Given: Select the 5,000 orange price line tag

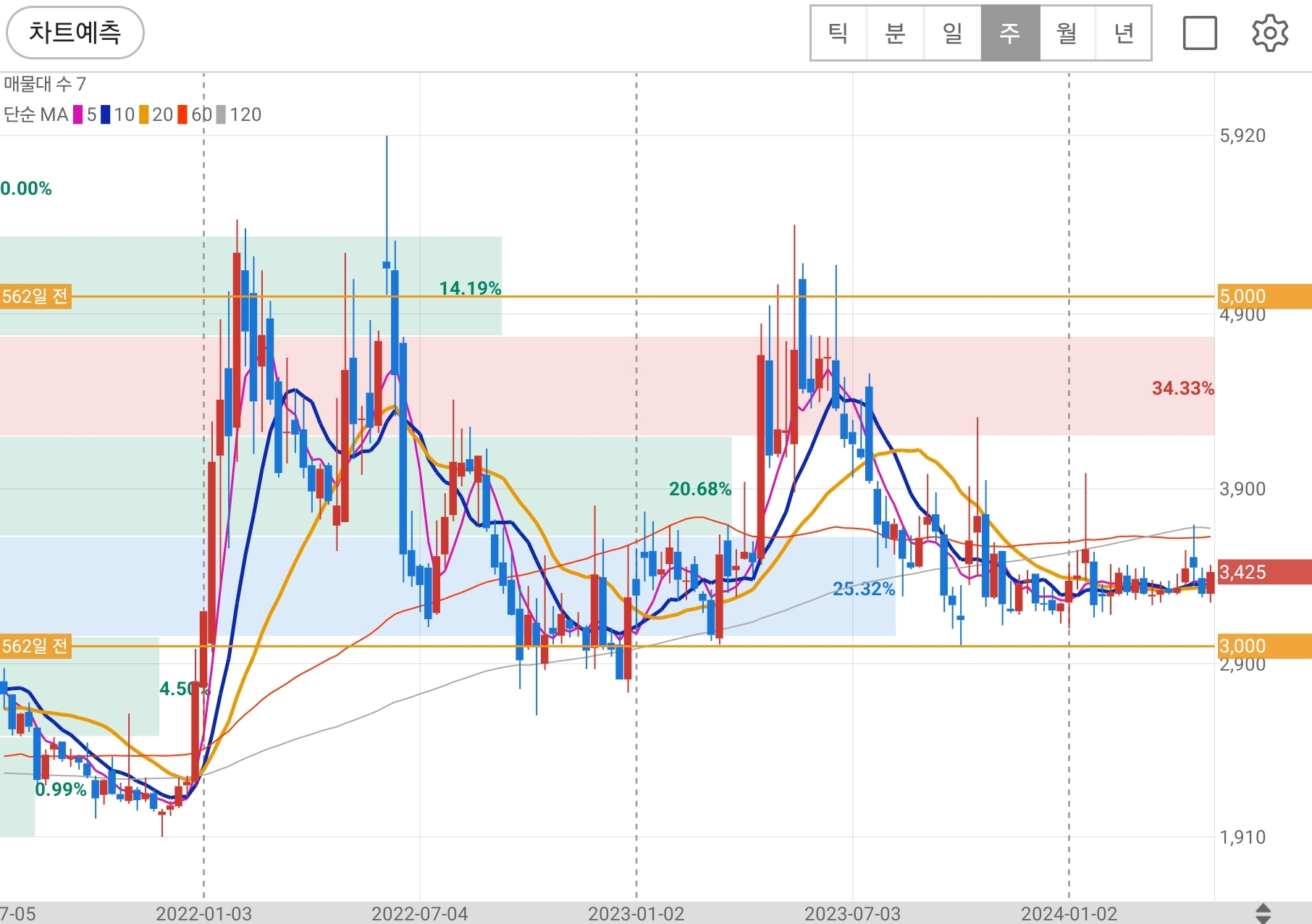Looking at the screenshot, I should click(1264, 296).
